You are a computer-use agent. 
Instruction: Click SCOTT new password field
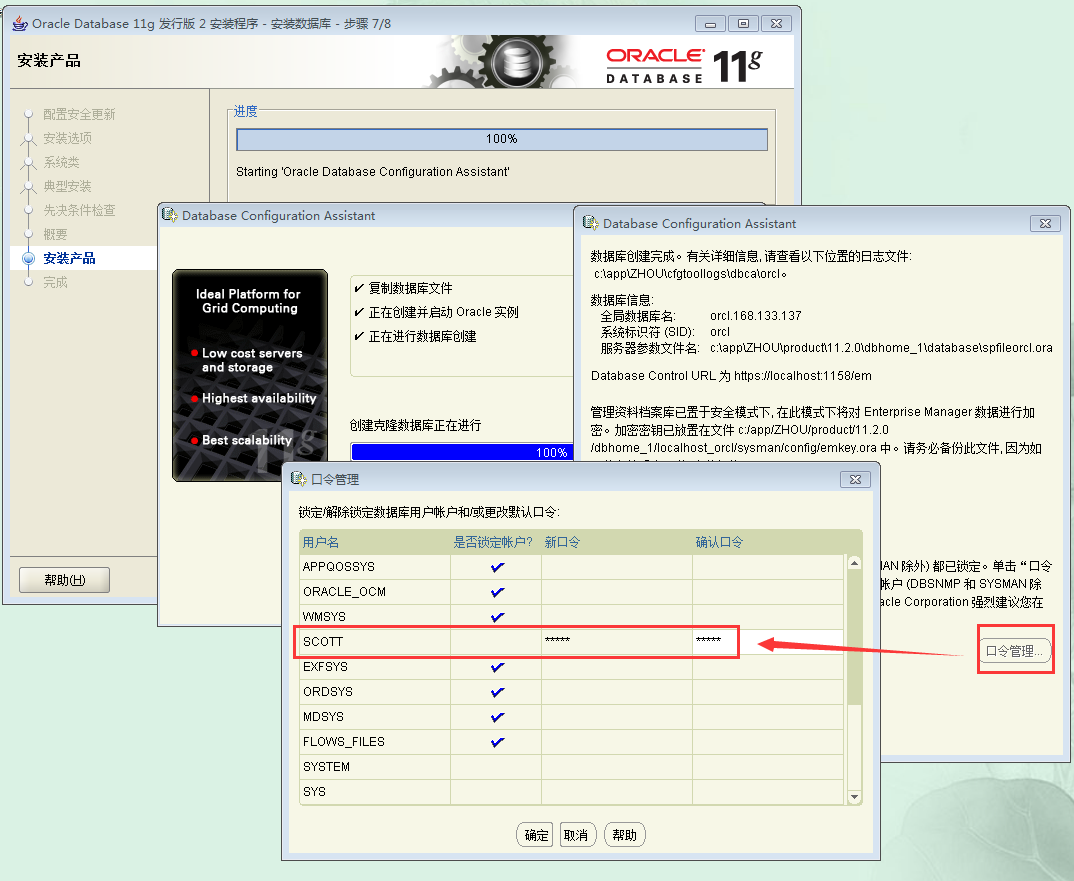tap(616, 642)
